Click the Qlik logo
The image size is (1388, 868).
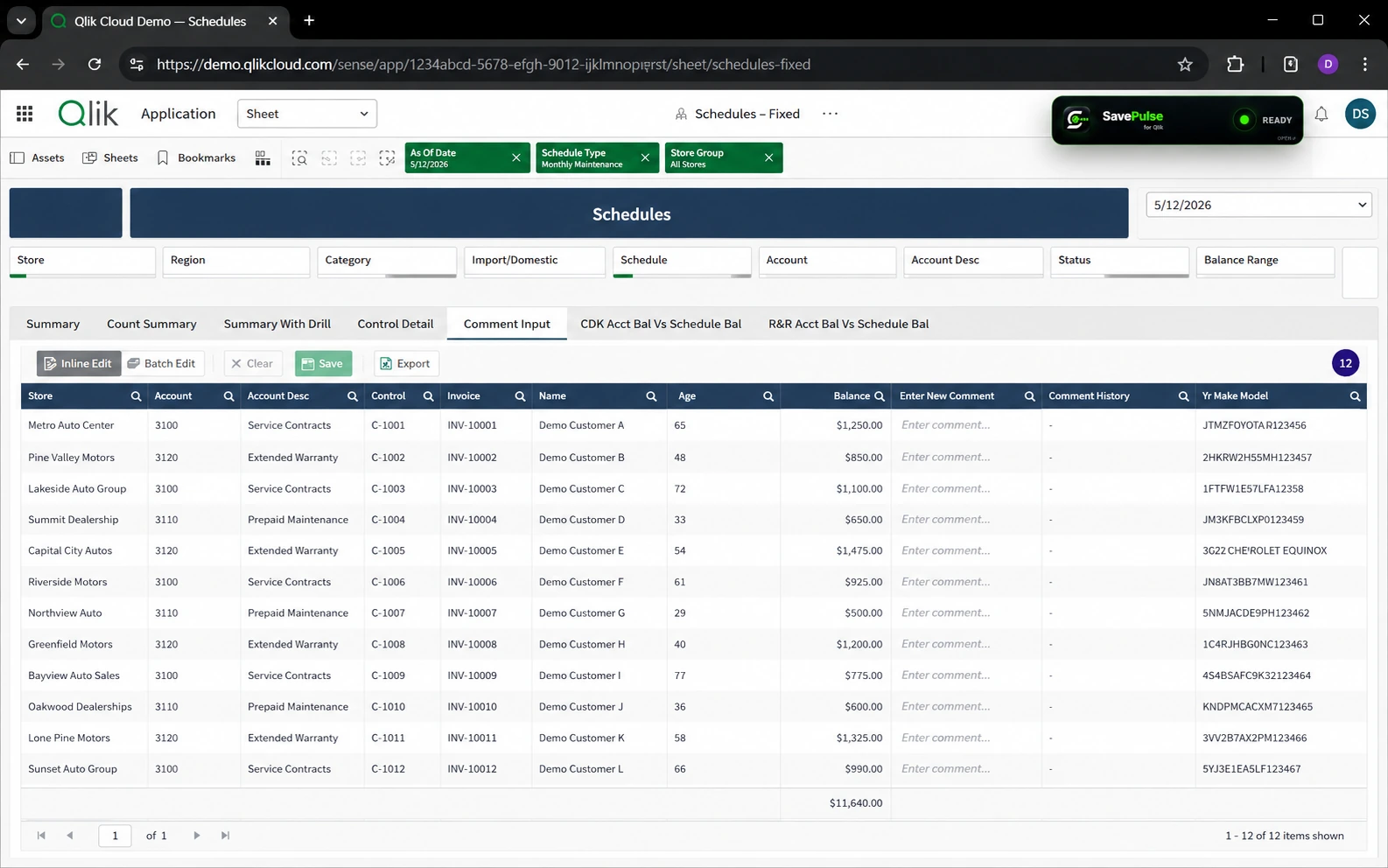[88, 114]
